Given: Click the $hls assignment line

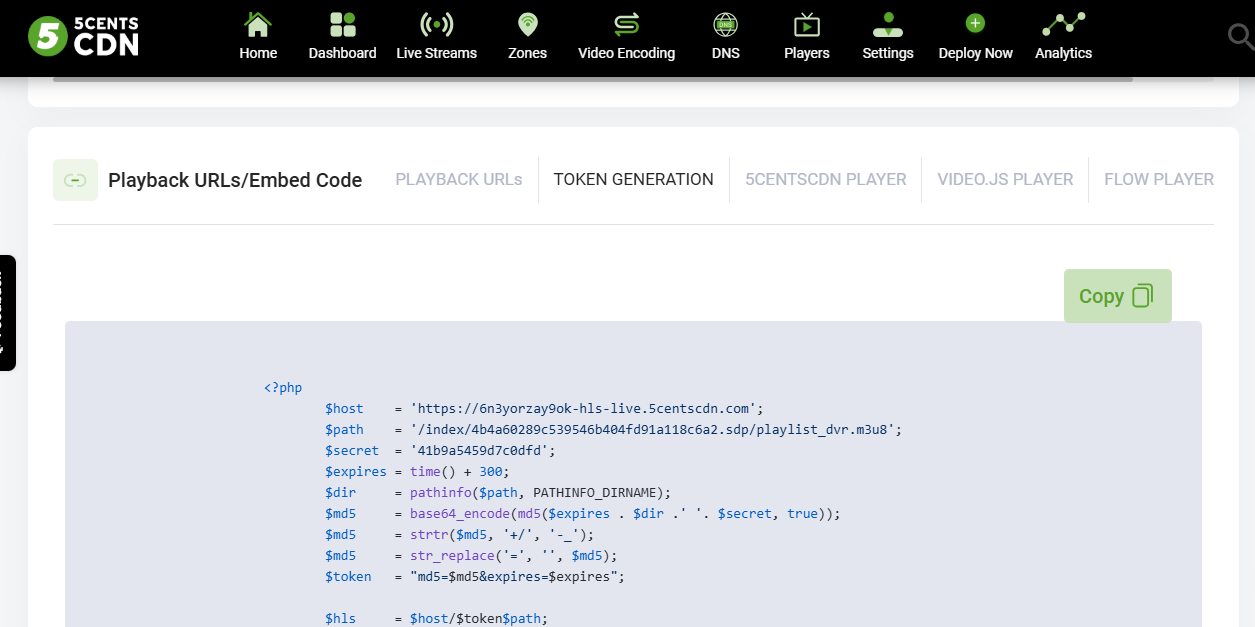Looking at the screenshot, I should click(x=437, y=618).
